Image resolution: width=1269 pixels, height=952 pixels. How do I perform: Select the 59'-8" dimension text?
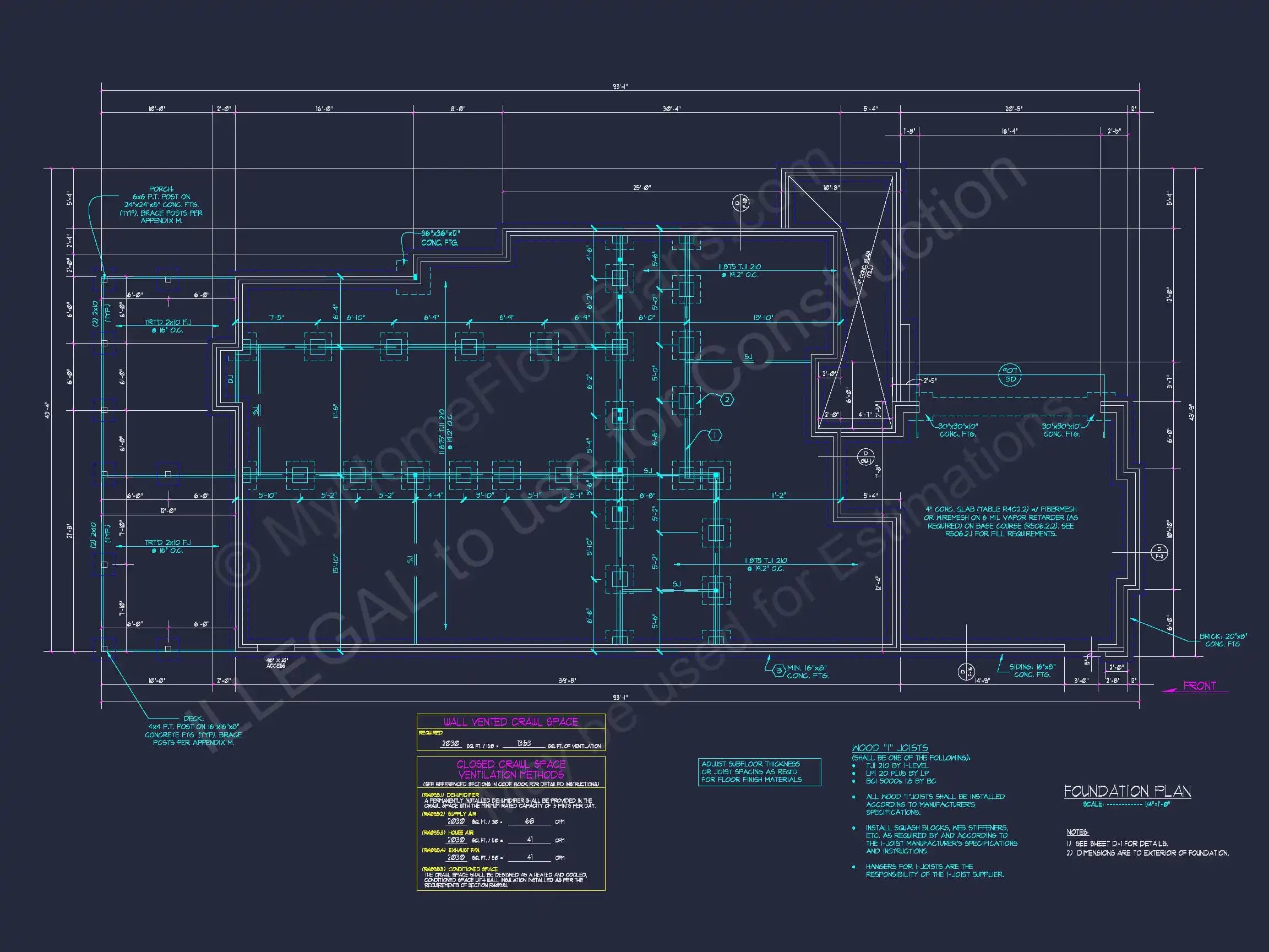click(567, 681)
